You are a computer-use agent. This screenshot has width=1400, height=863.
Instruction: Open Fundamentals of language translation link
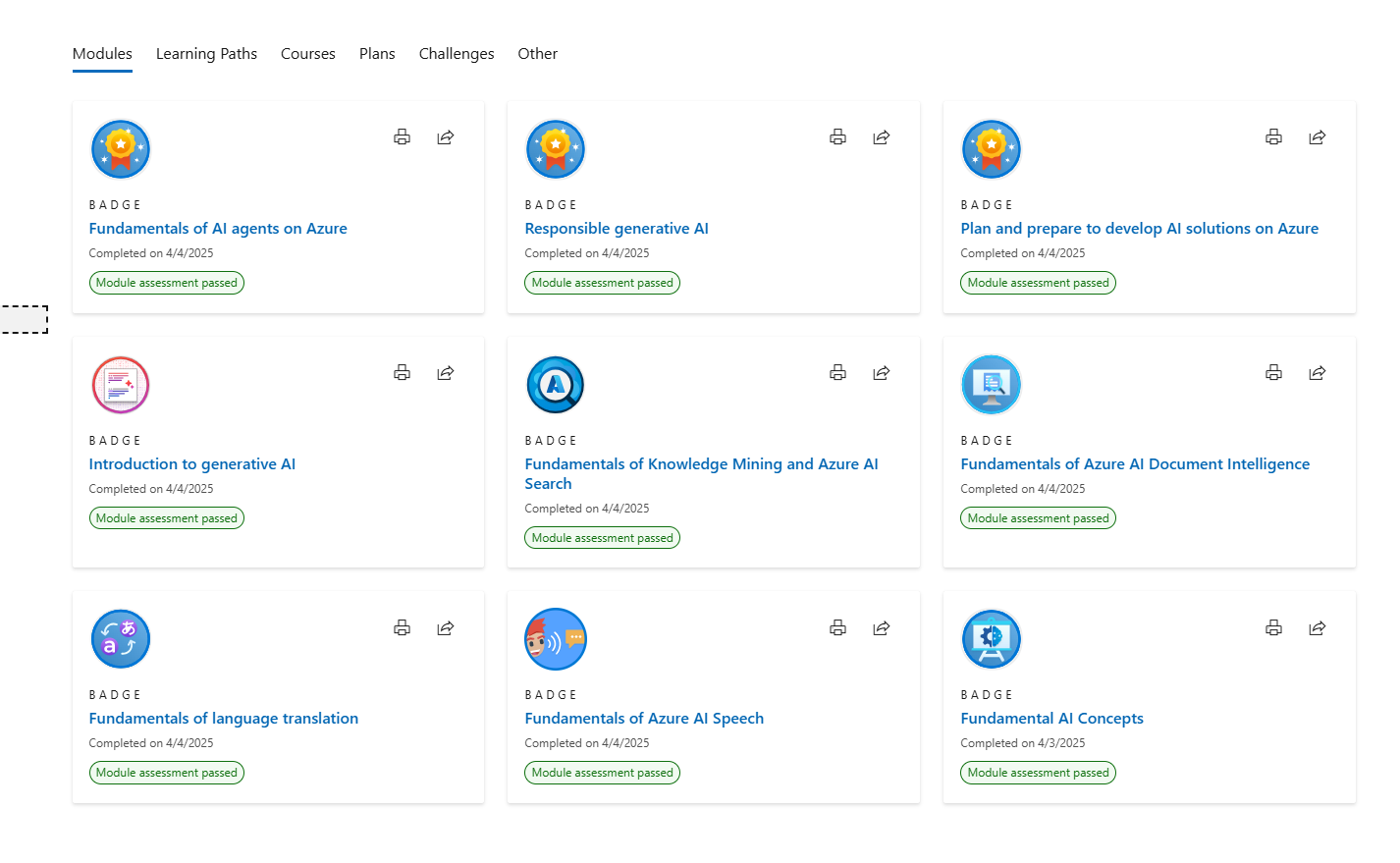224,719
